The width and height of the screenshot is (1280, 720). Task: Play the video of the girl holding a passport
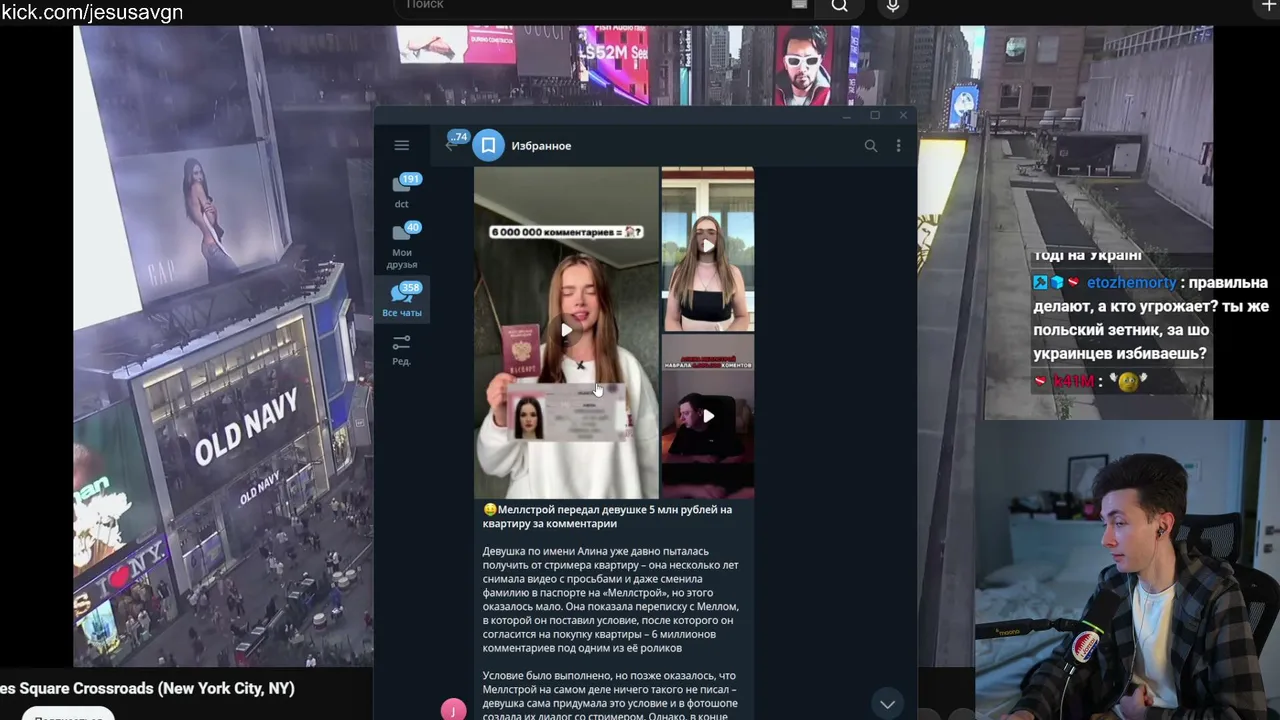(566, 331)
